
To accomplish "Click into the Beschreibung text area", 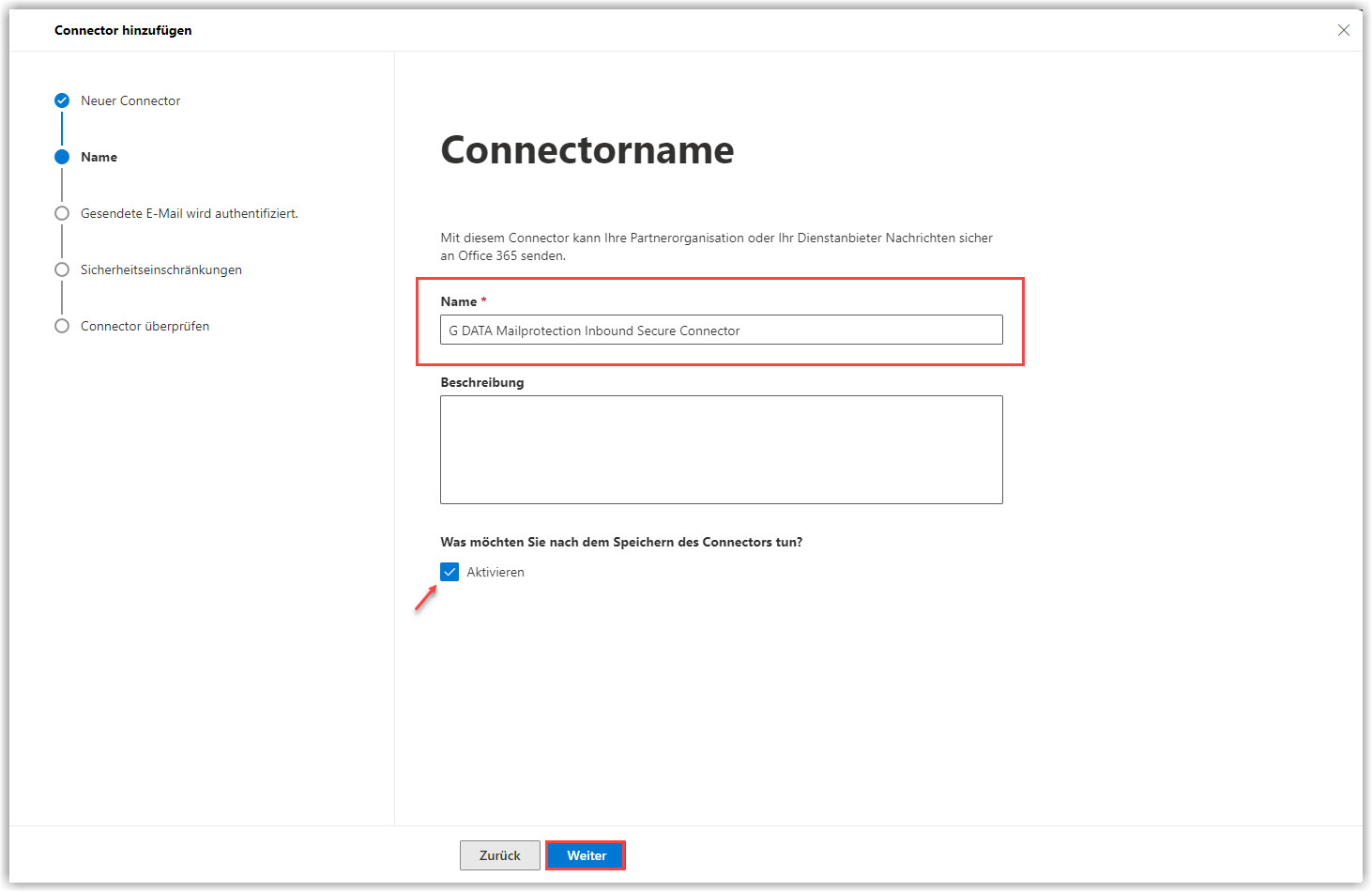I will tap(721, 450).
